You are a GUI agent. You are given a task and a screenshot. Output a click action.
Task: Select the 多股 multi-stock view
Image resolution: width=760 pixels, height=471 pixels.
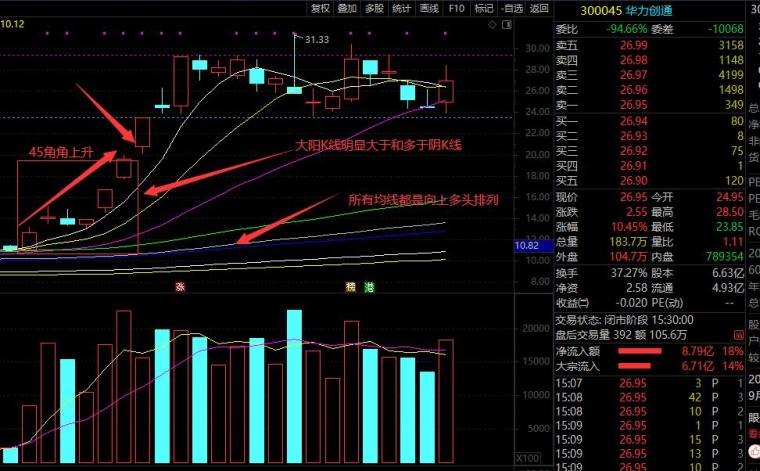(x=374, y=8)
